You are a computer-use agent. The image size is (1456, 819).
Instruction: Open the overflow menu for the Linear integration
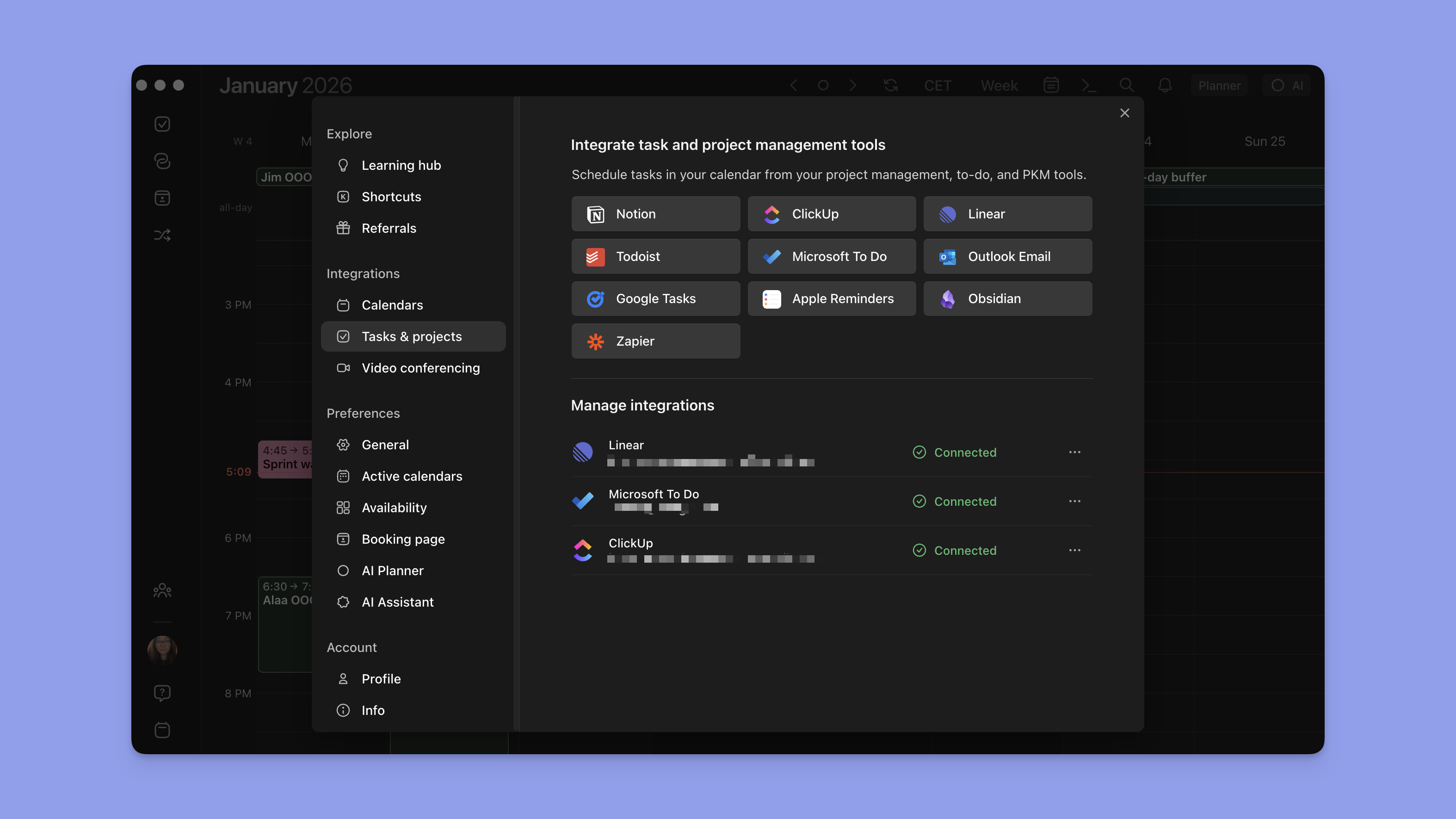click(x=1075, y=452)
